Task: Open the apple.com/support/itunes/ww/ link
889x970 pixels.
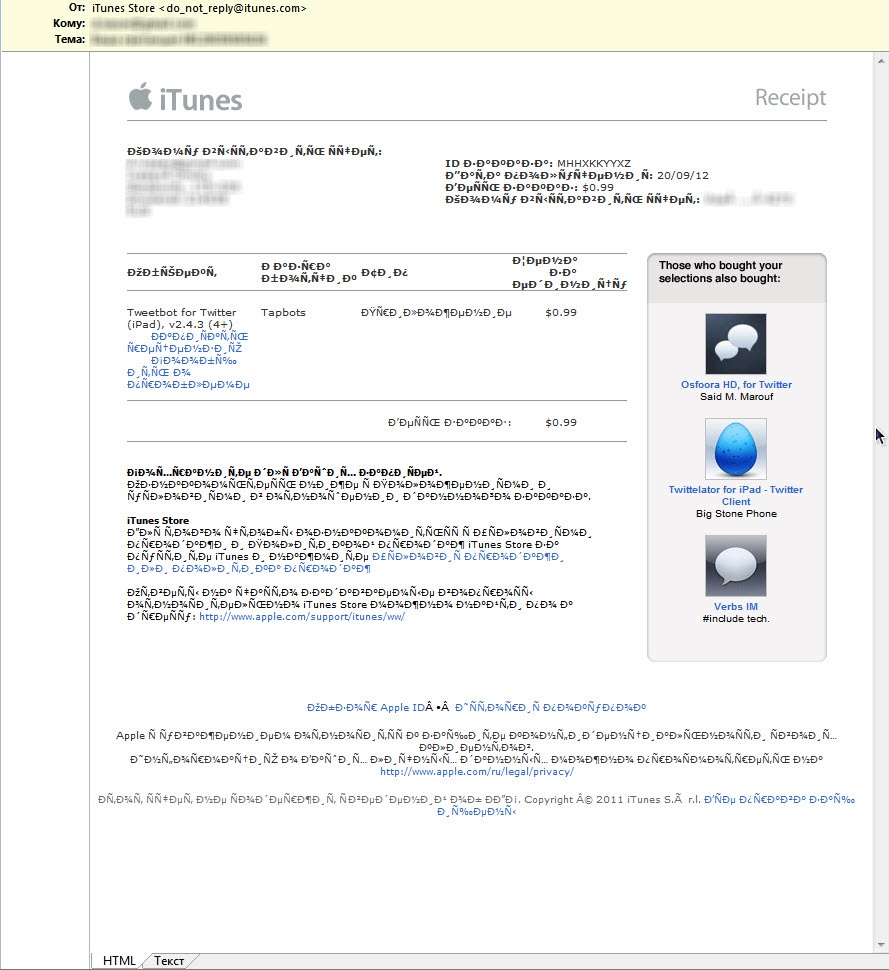Action: [302, 617]
